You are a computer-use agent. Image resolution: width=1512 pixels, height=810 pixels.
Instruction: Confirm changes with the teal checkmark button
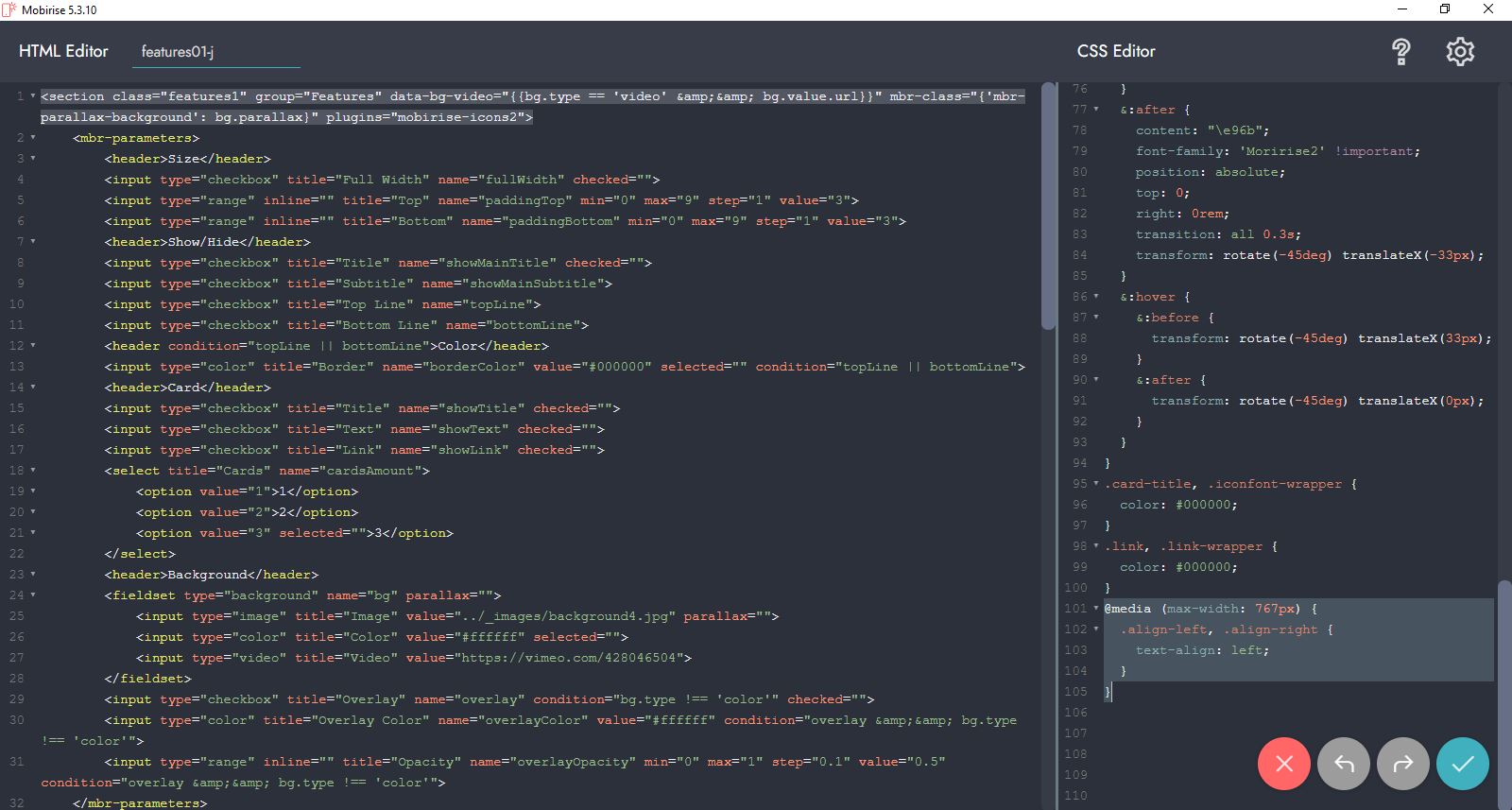pos(1462,764)
